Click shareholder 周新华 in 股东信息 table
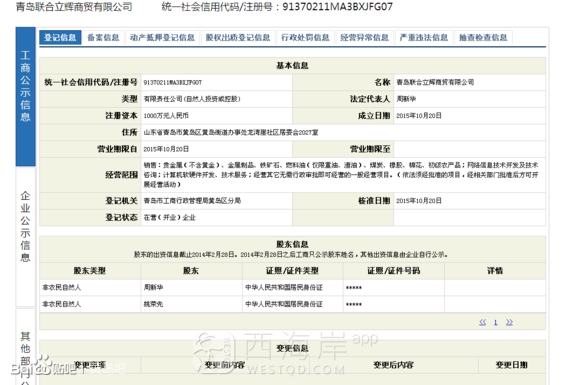The height and width of the screenshot is (385, 580). (153, 287)
